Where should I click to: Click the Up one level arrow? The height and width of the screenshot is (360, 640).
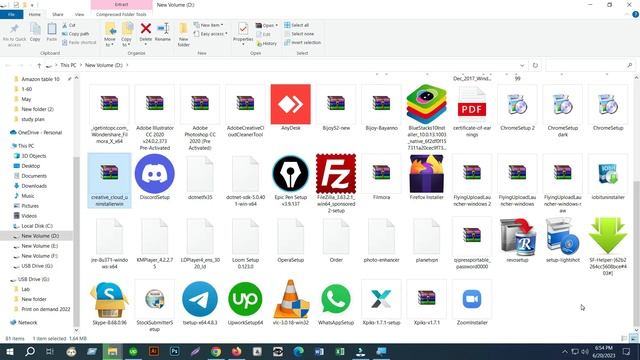tap(39, 65)
